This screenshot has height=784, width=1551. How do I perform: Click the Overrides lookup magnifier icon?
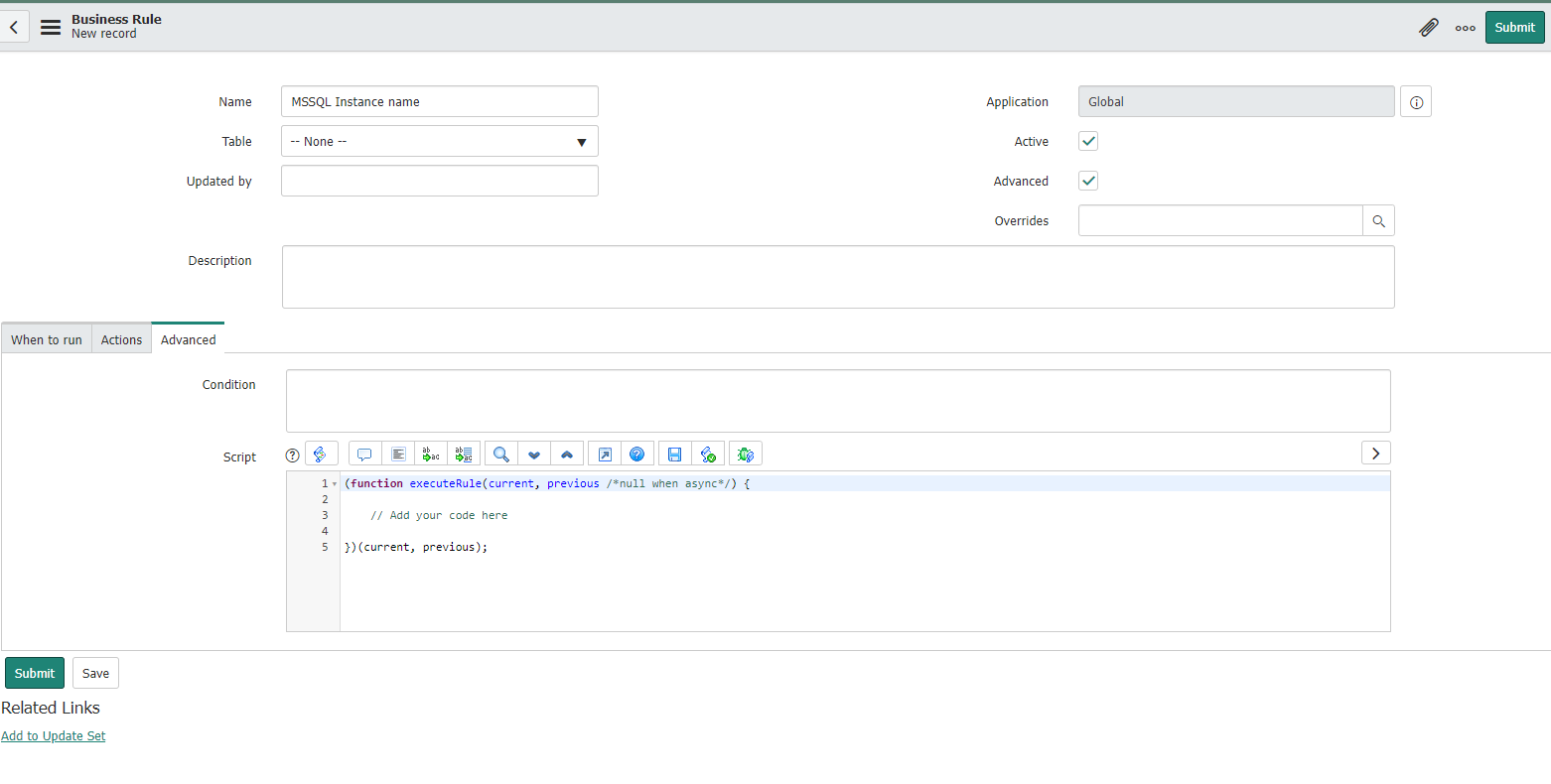1378,221
